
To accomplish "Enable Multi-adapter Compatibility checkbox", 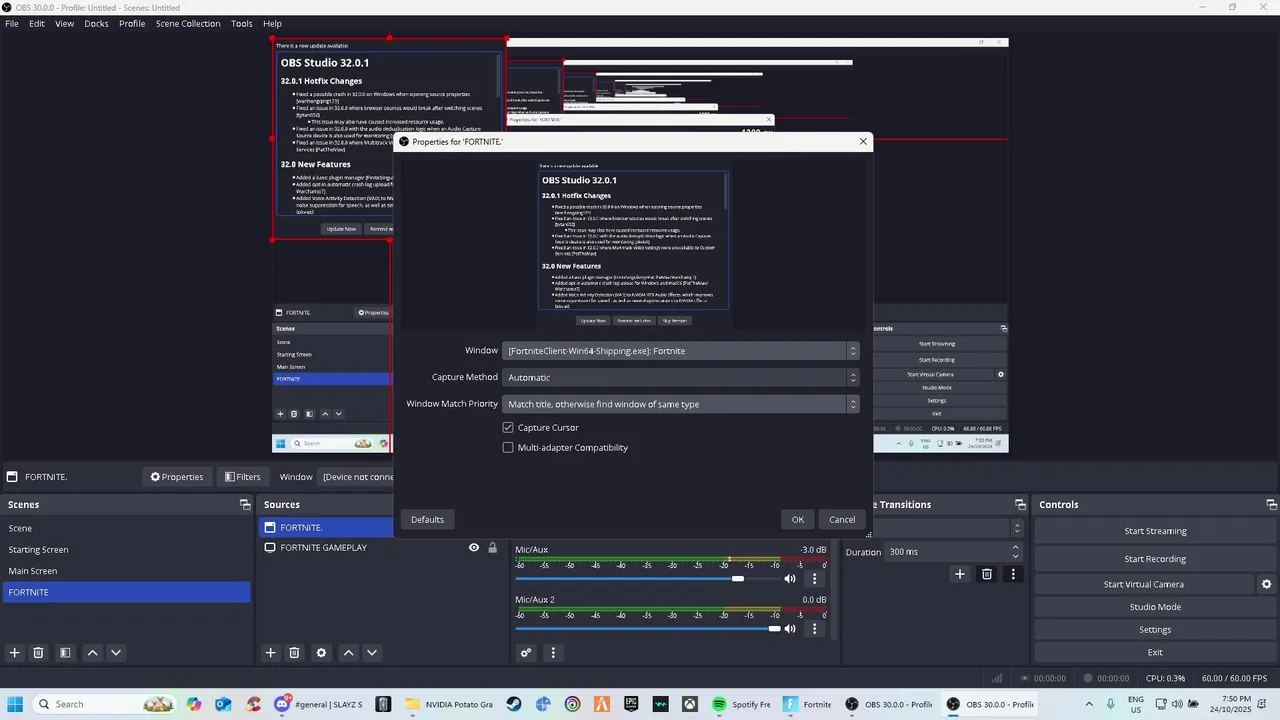I will tap(508, 448).
